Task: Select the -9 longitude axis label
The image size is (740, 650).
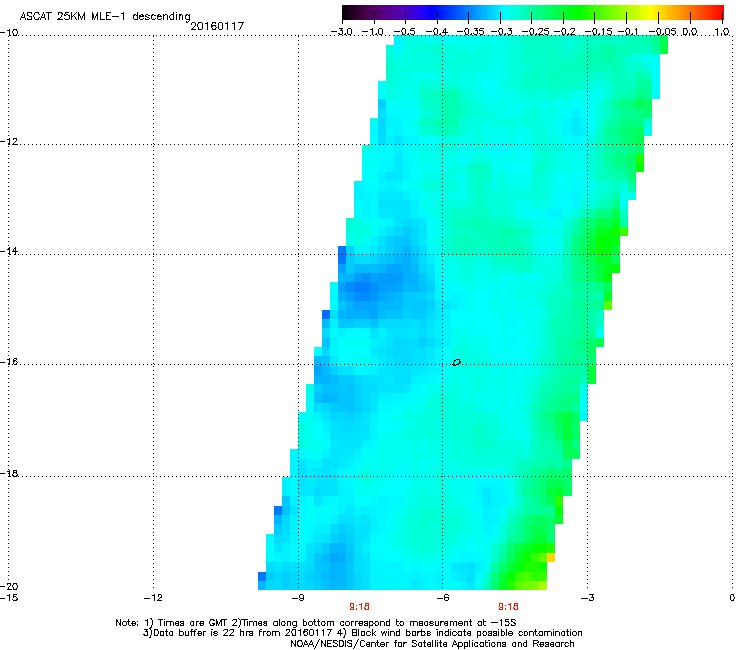Action: pos(297,598)
